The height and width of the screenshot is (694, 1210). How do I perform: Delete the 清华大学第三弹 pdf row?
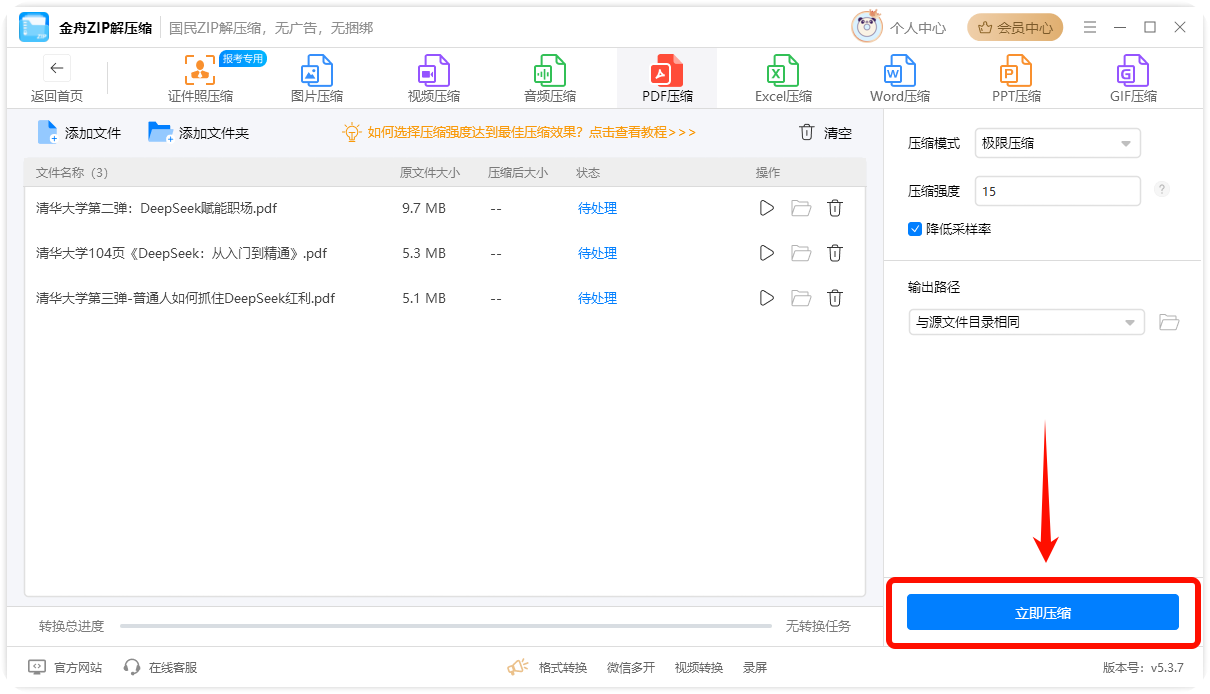tap(835, 298)
